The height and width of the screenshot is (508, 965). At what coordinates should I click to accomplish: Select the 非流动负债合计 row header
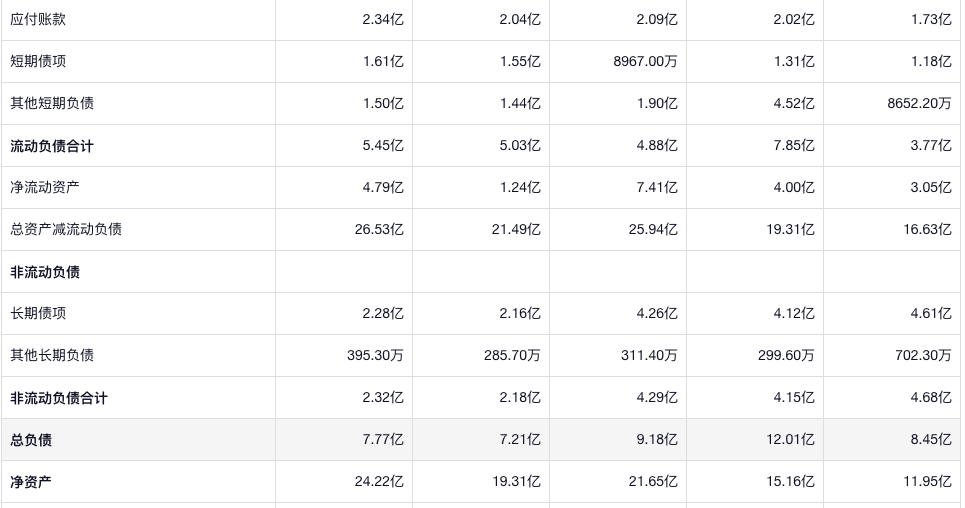coord(59,398)
